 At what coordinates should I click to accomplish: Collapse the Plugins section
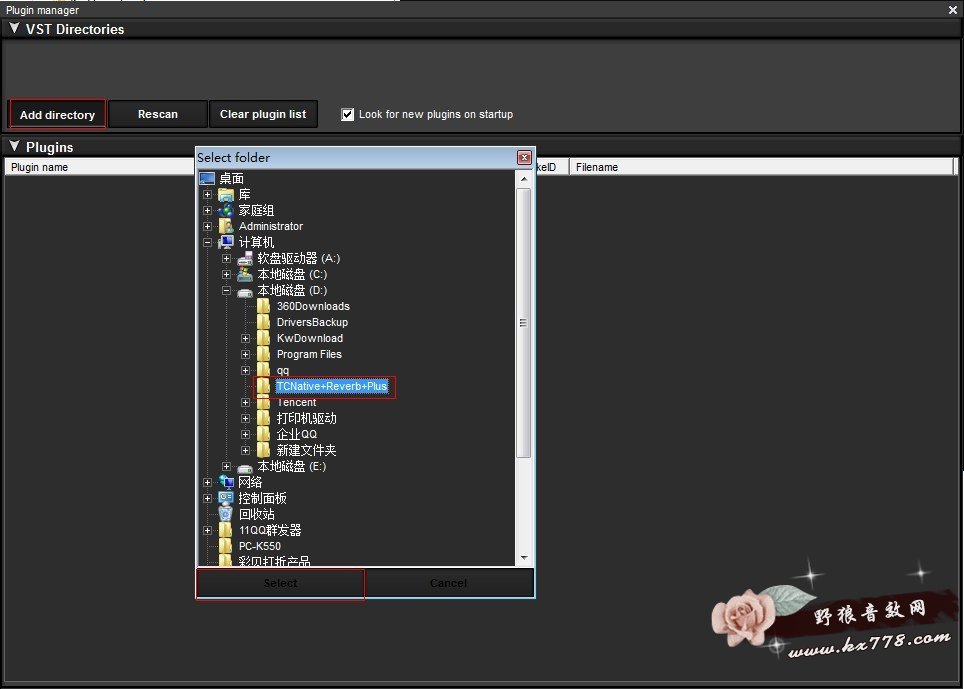[x=14, y=146]
